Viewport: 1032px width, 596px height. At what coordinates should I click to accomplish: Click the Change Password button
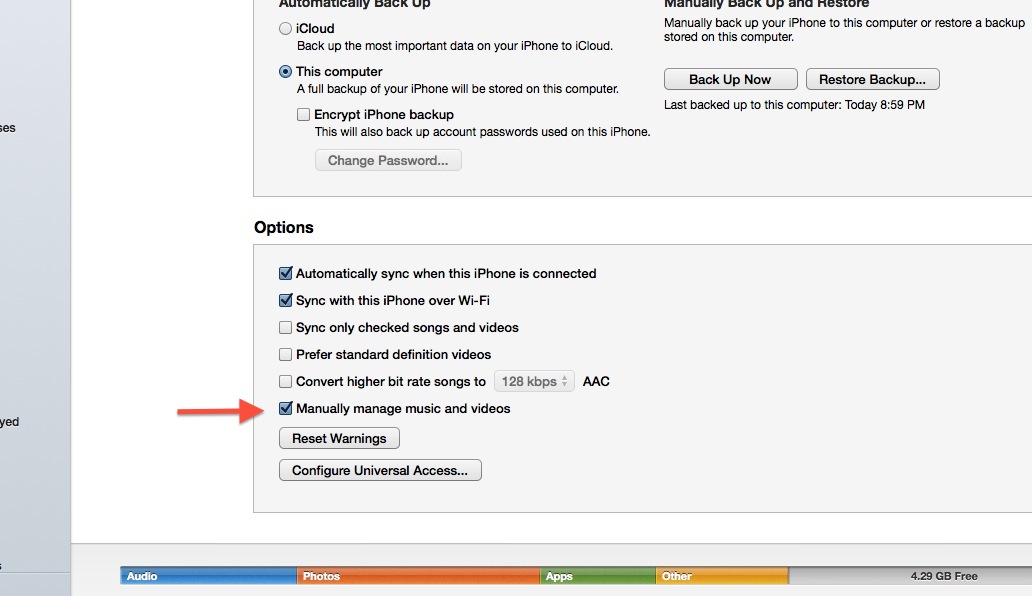coord(388,160)
